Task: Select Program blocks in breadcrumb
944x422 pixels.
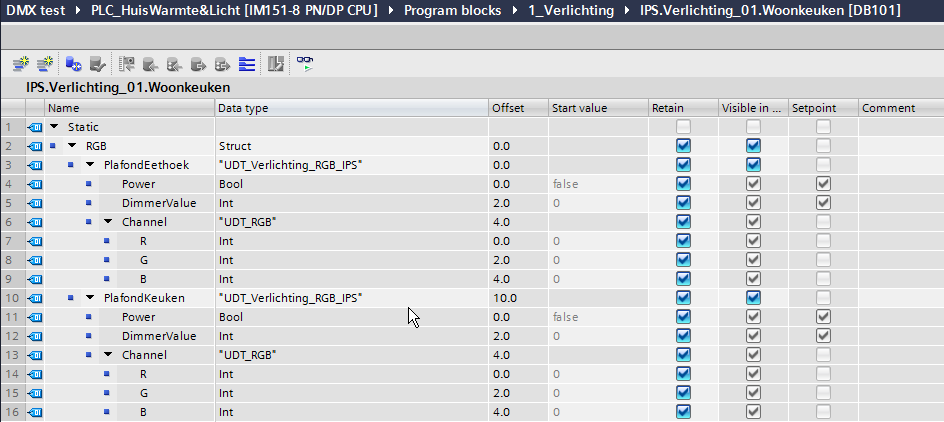Action: coord(452,10)
